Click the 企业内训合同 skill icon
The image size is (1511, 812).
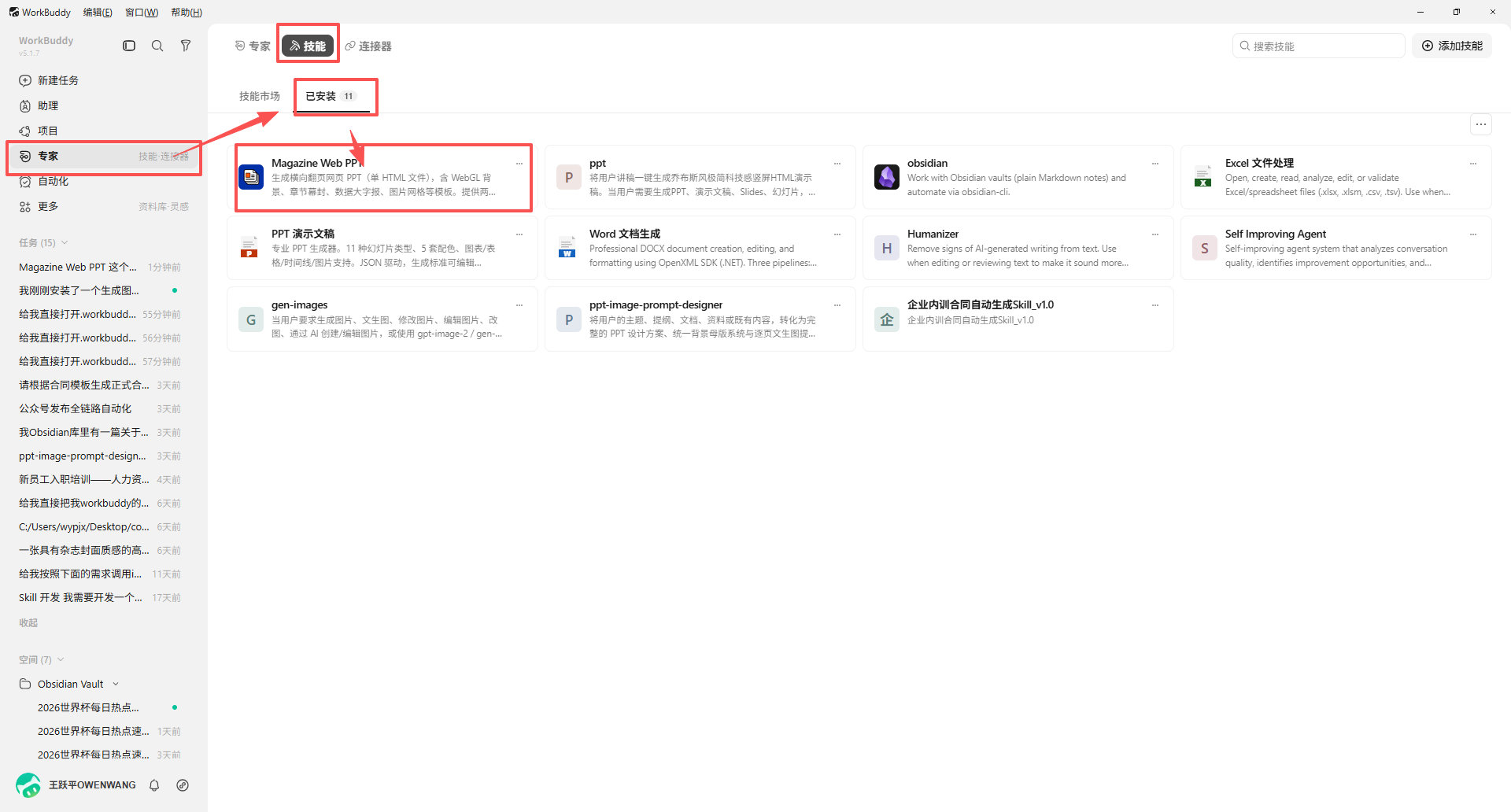click(x=887, y=319)
